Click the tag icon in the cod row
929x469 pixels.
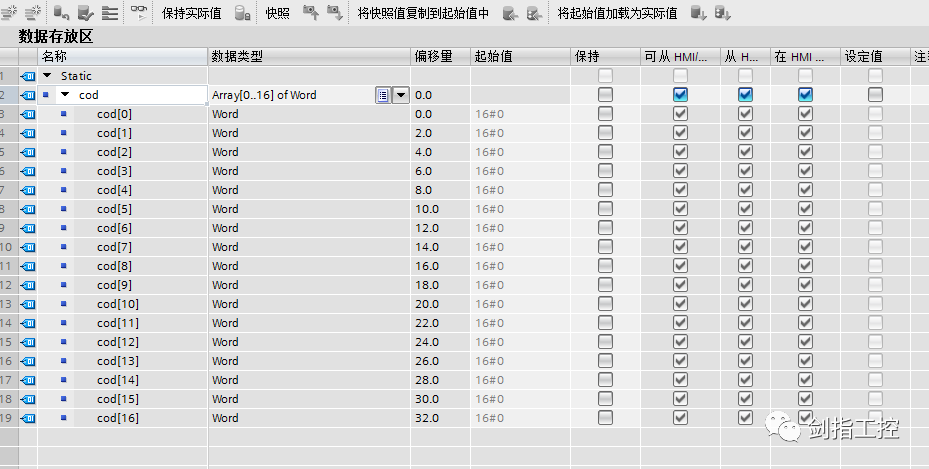pyautogui.click(x=28, y=95)
